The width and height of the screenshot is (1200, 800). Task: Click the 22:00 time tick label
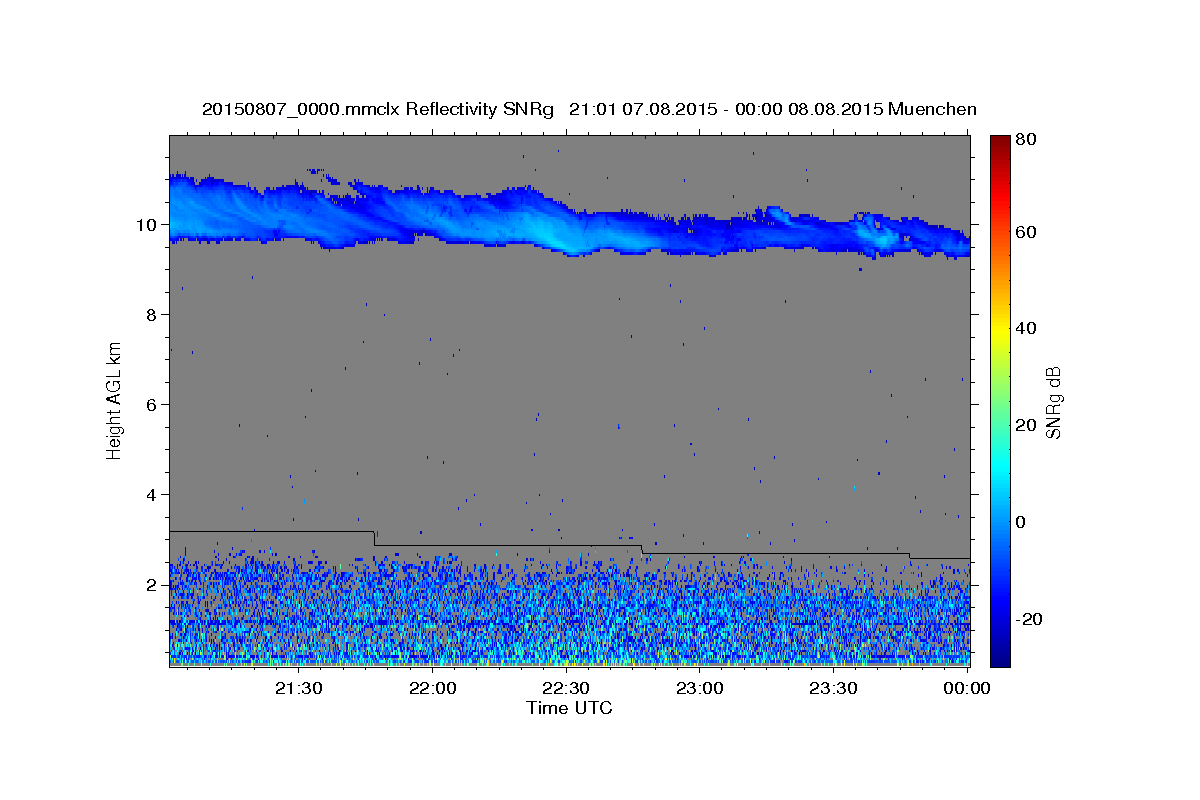433,688
